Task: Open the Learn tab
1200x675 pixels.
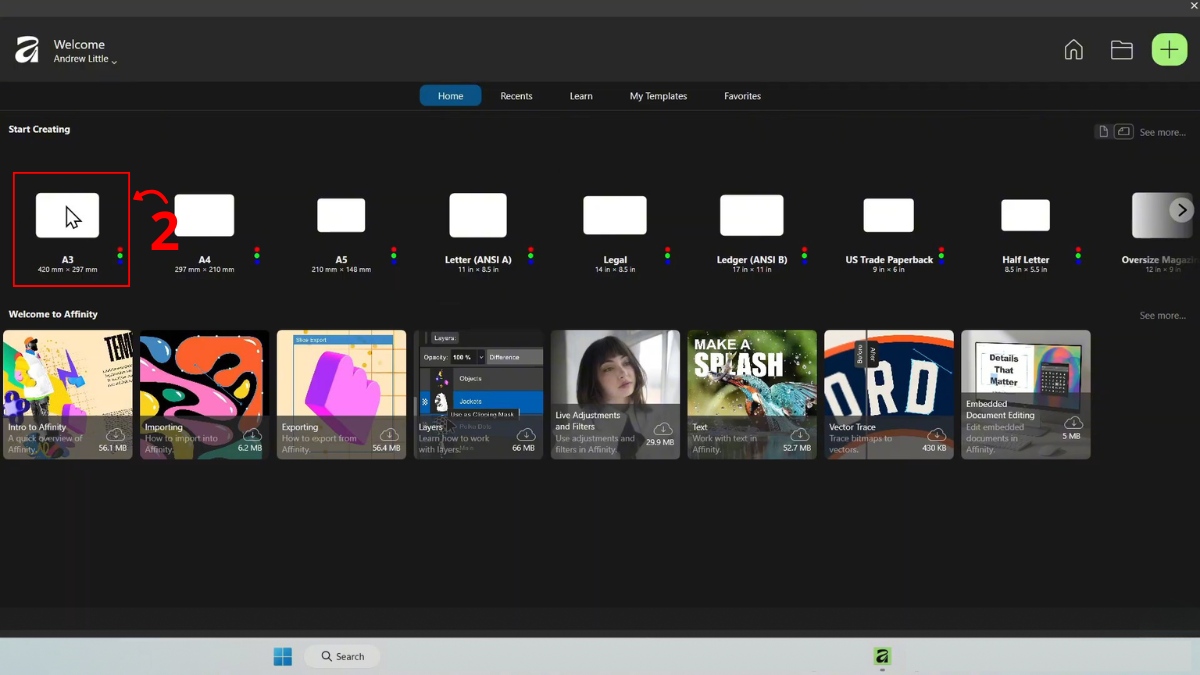Action: [x=581, y=96]
